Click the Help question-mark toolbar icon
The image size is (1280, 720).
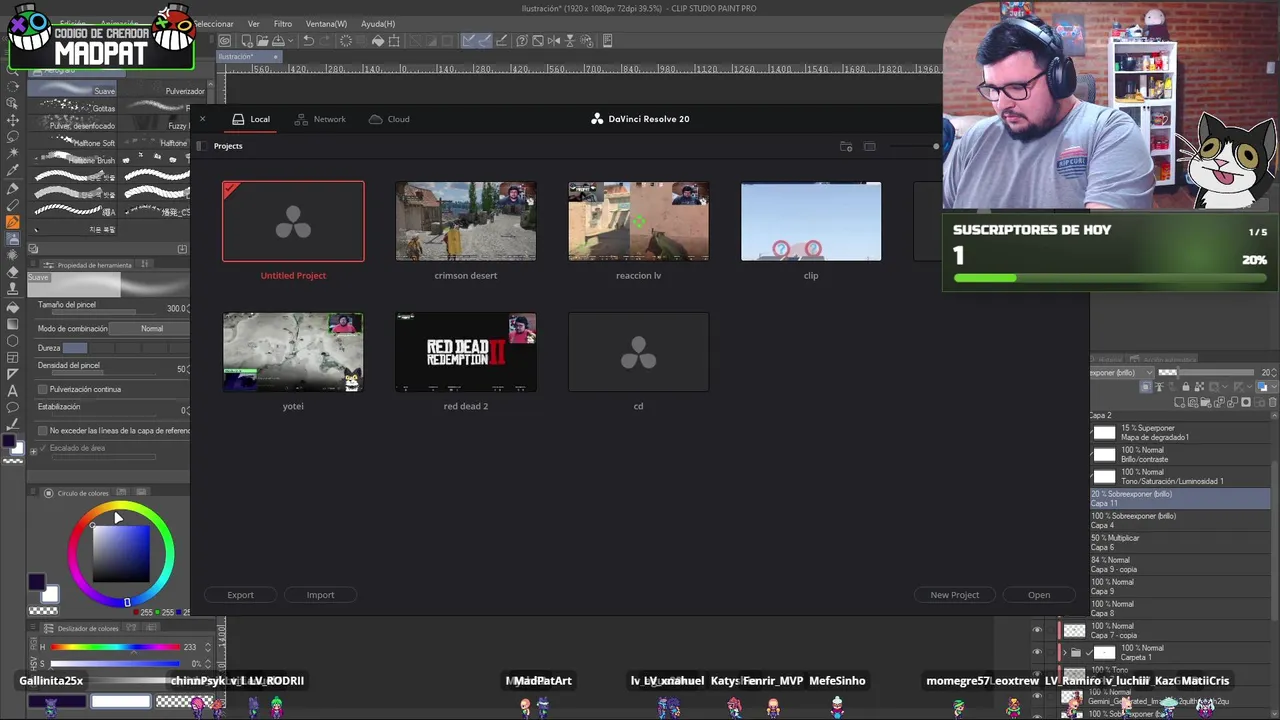coord(522,41)
